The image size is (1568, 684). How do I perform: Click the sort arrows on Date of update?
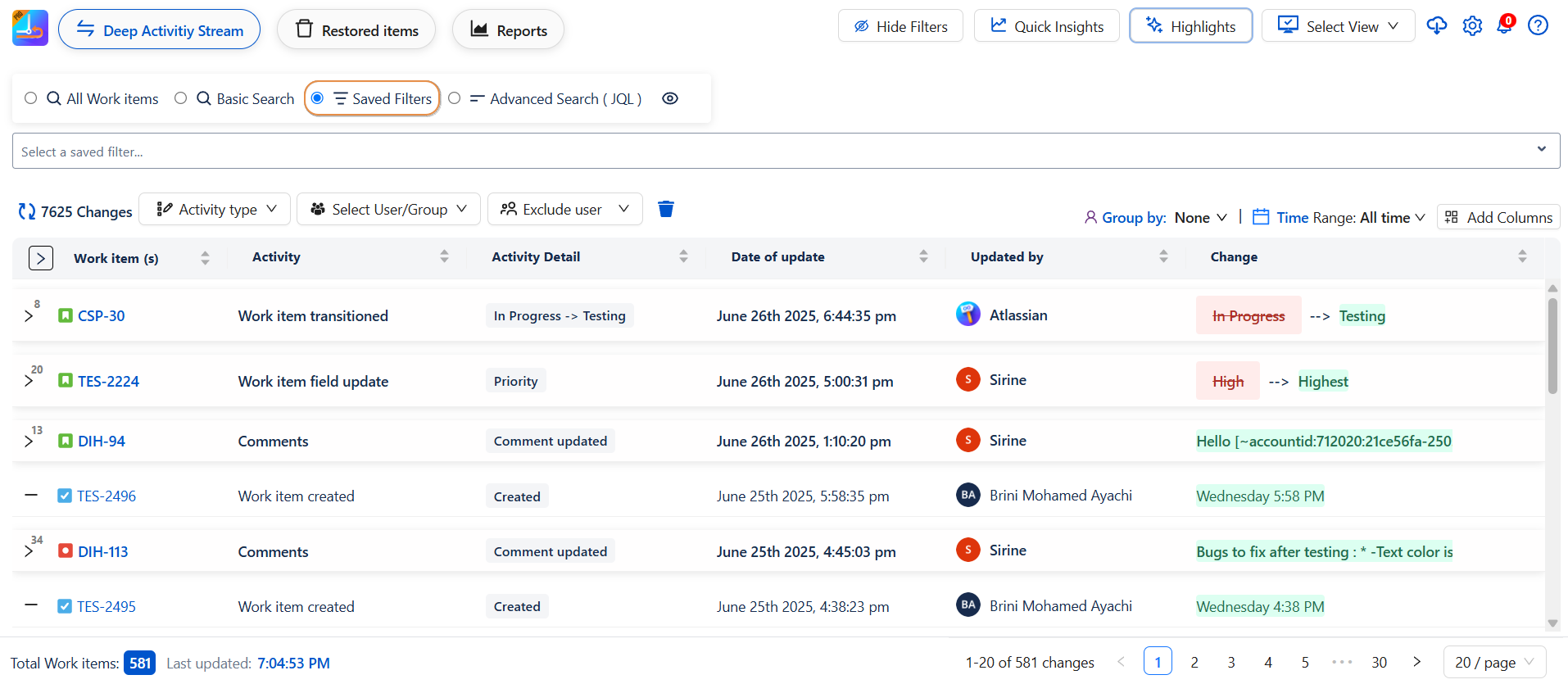tap(923, 256)
